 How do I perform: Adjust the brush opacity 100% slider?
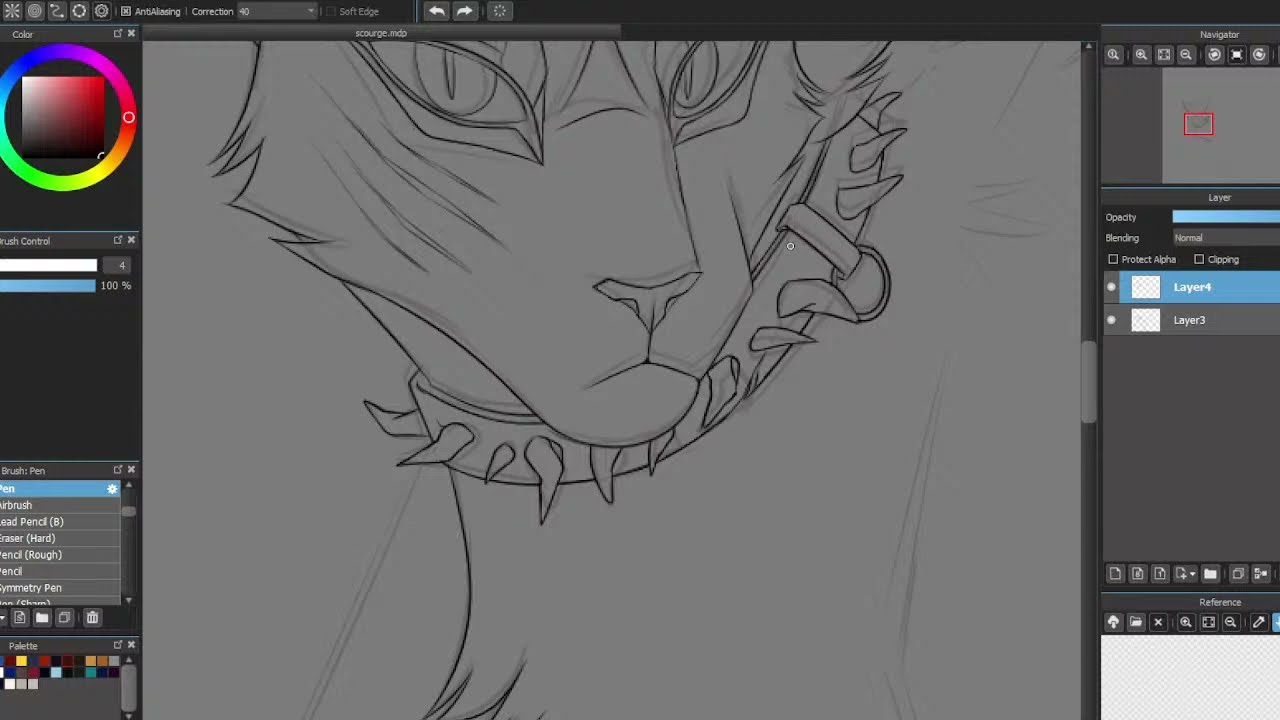tap(49, 286)
